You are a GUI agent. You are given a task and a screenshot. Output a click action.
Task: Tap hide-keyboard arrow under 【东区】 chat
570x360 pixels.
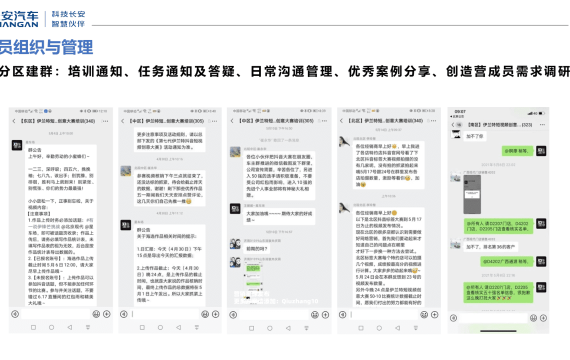[x=88, y=328]
